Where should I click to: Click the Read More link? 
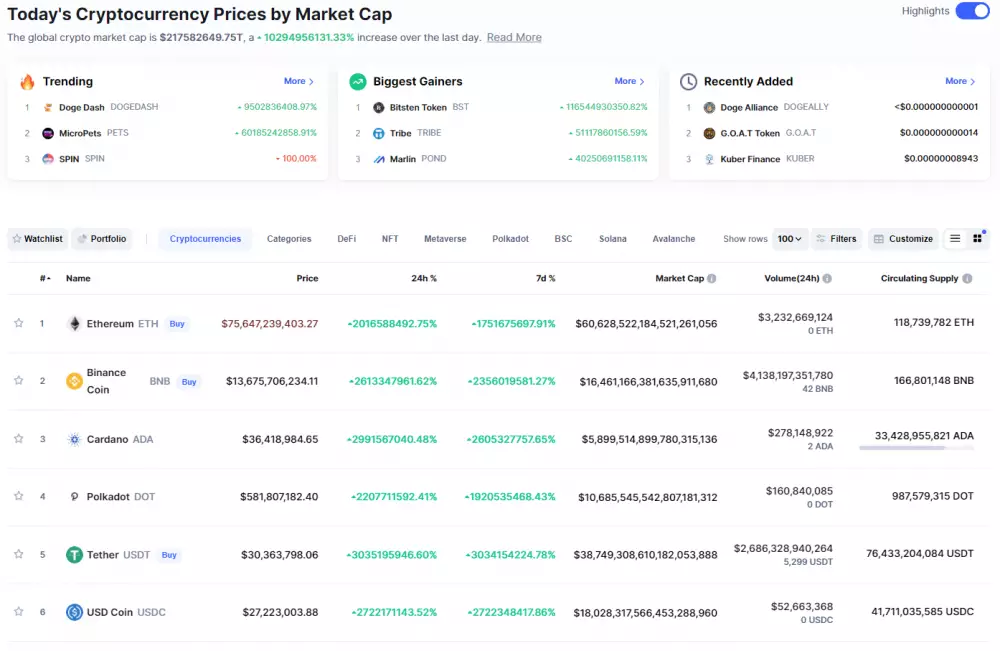click(x=513, y=36)
